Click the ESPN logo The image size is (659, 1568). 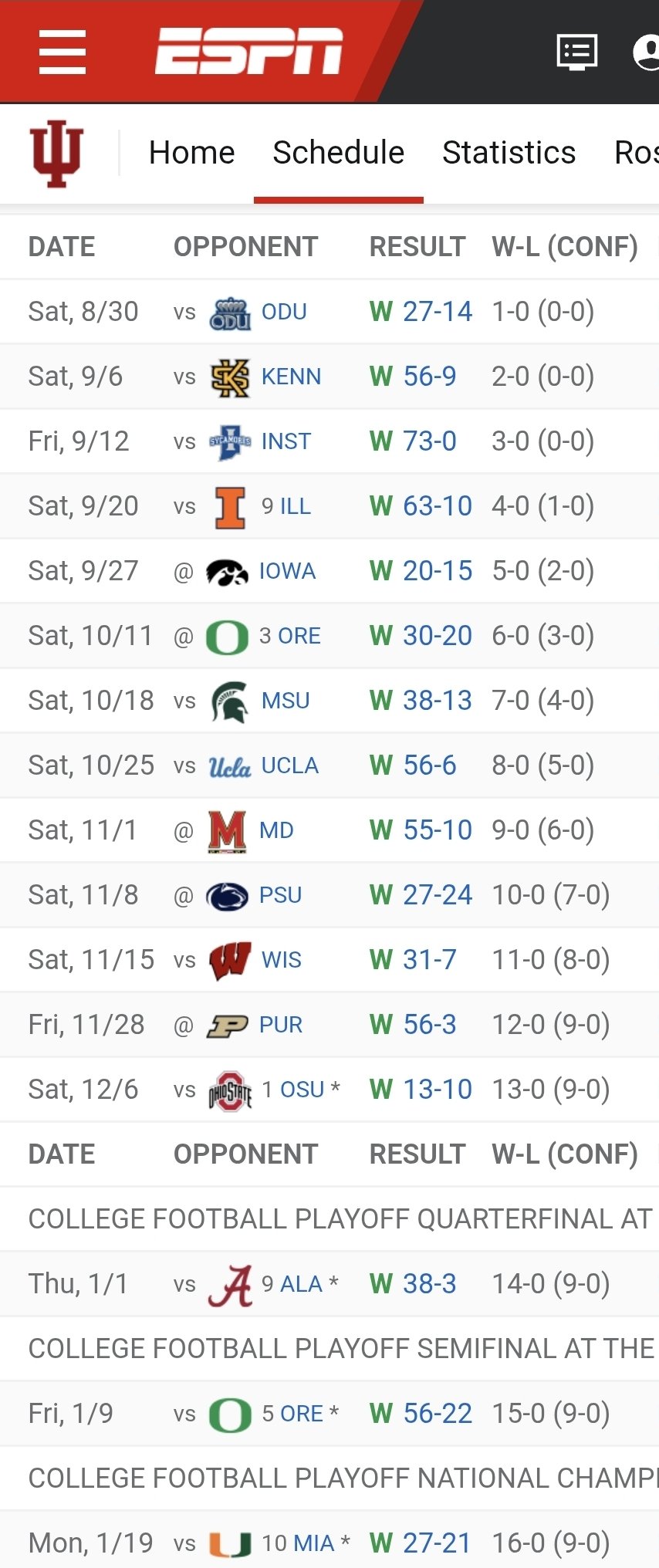(x=248, y=52)
